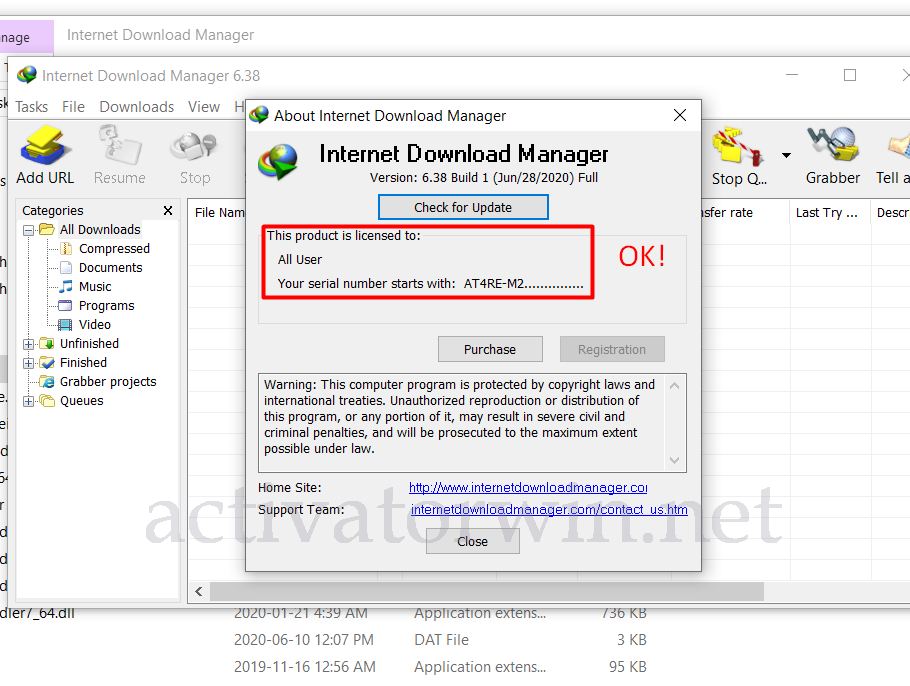This screenshot has width=910, height=686.
Task: Select Programs category label
Action: tap(107, 305)
